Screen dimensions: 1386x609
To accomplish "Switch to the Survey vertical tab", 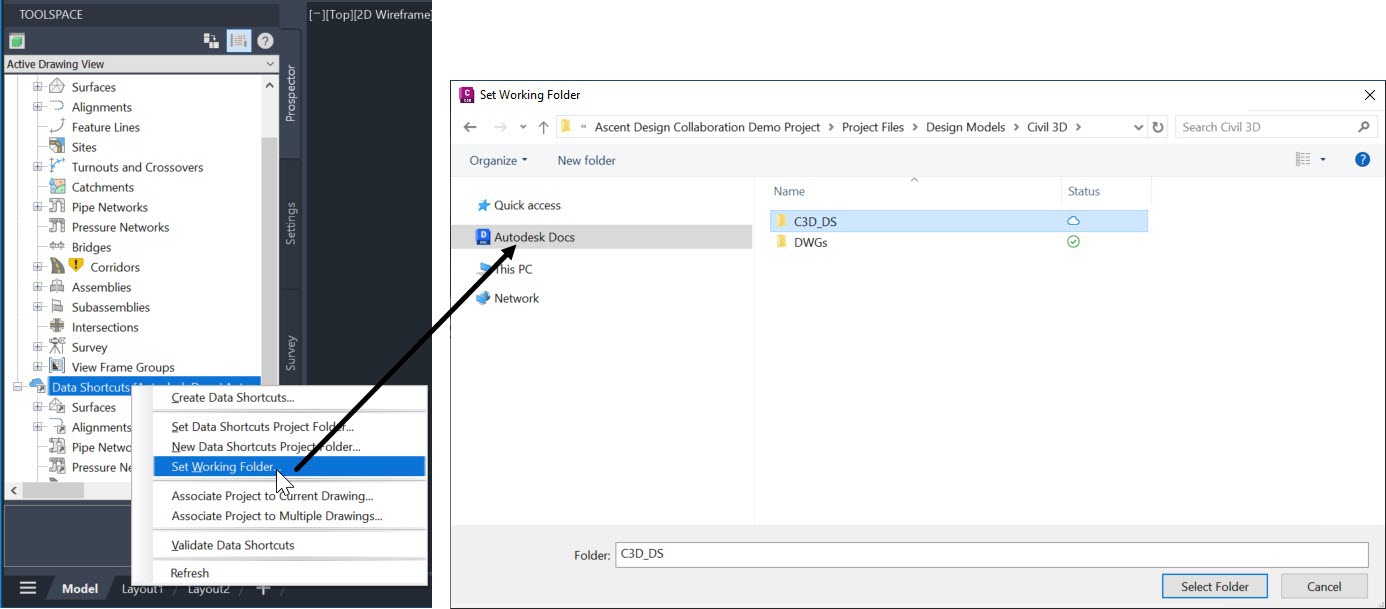I will click(290, 352).
